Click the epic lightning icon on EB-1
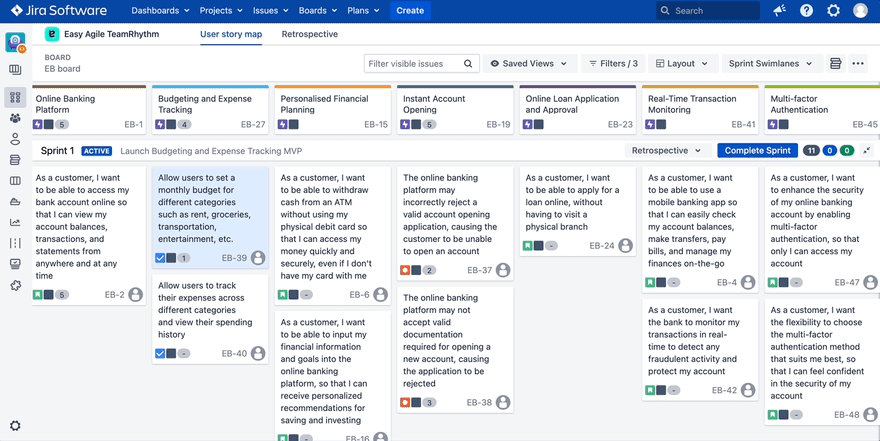880x441 pixels. tap(38, 125)
